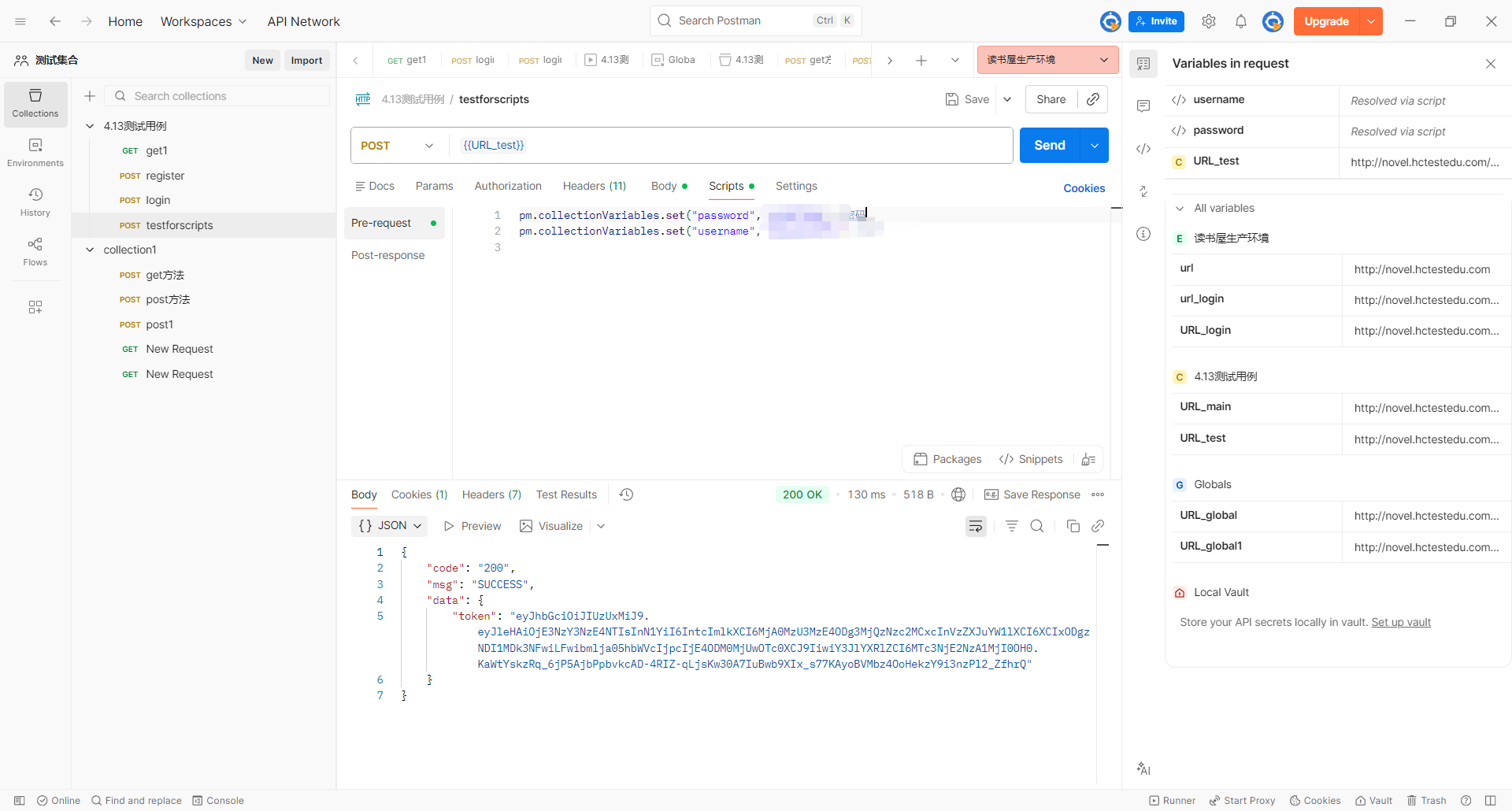1512x811 pixels.
Task: Open the Flows sidebar panel
Action: (x=35, y=252)
